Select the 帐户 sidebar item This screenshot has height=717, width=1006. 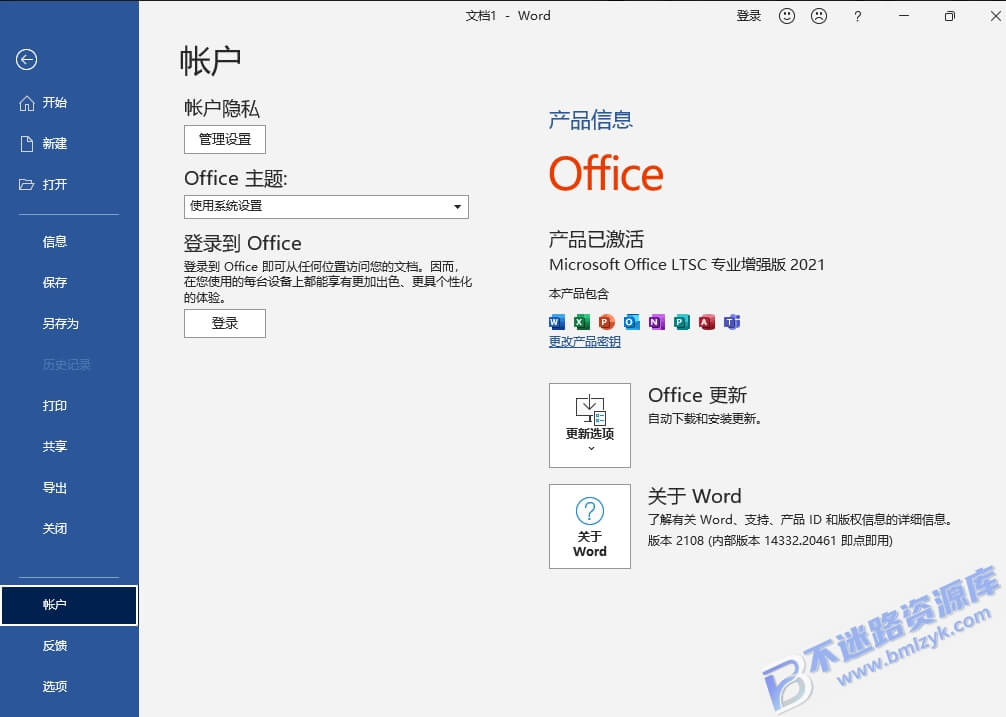coord(69,605)
